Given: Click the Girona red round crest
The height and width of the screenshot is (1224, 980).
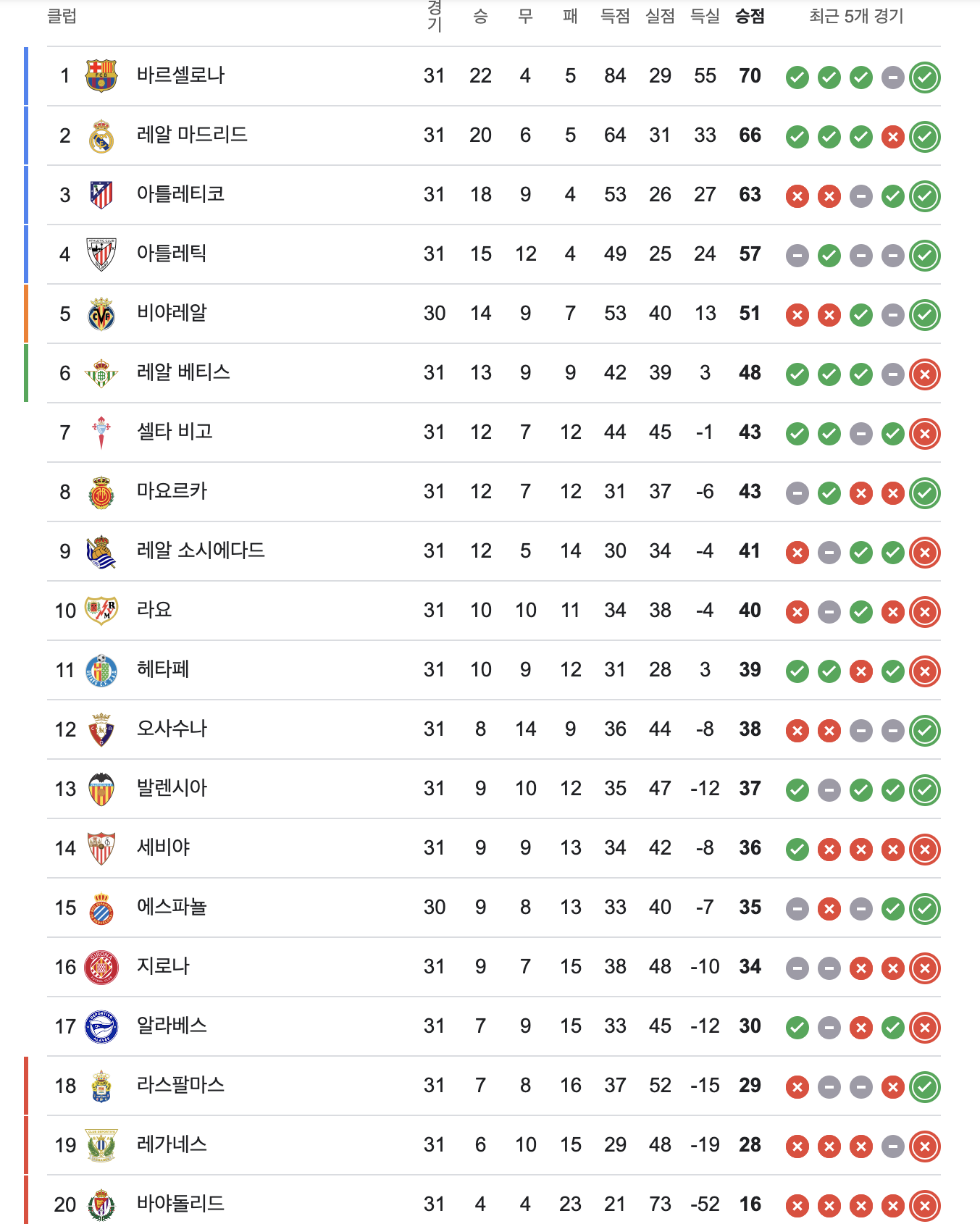Looking at the screenshot, I should click(101, 967).
